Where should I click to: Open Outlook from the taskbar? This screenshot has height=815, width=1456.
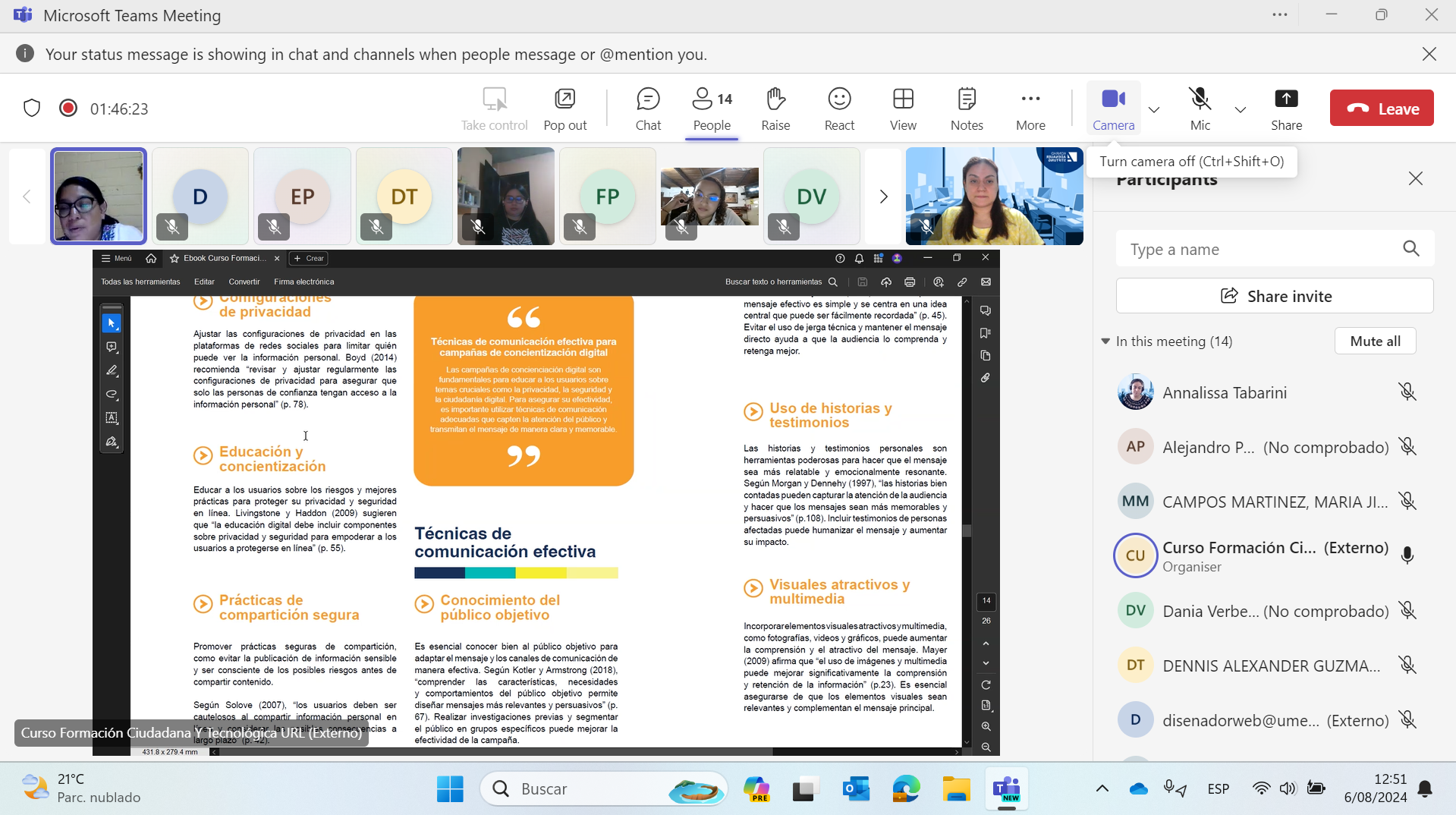point(856,789)
